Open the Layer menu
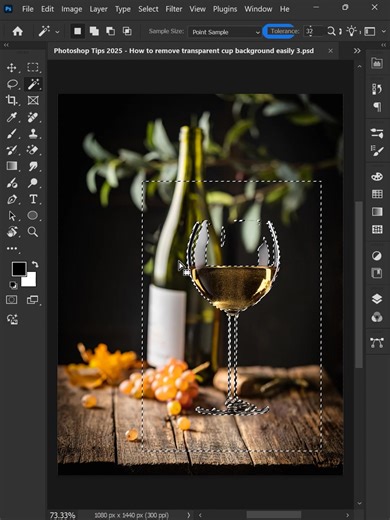 [98, 9]
